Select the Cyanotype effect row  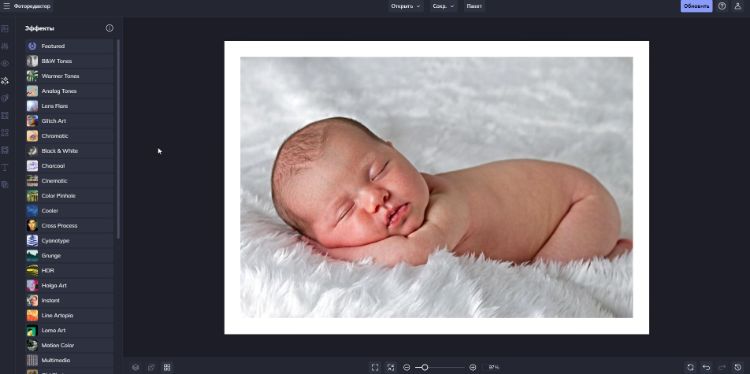pyautogui.click(x=69, y=241)
